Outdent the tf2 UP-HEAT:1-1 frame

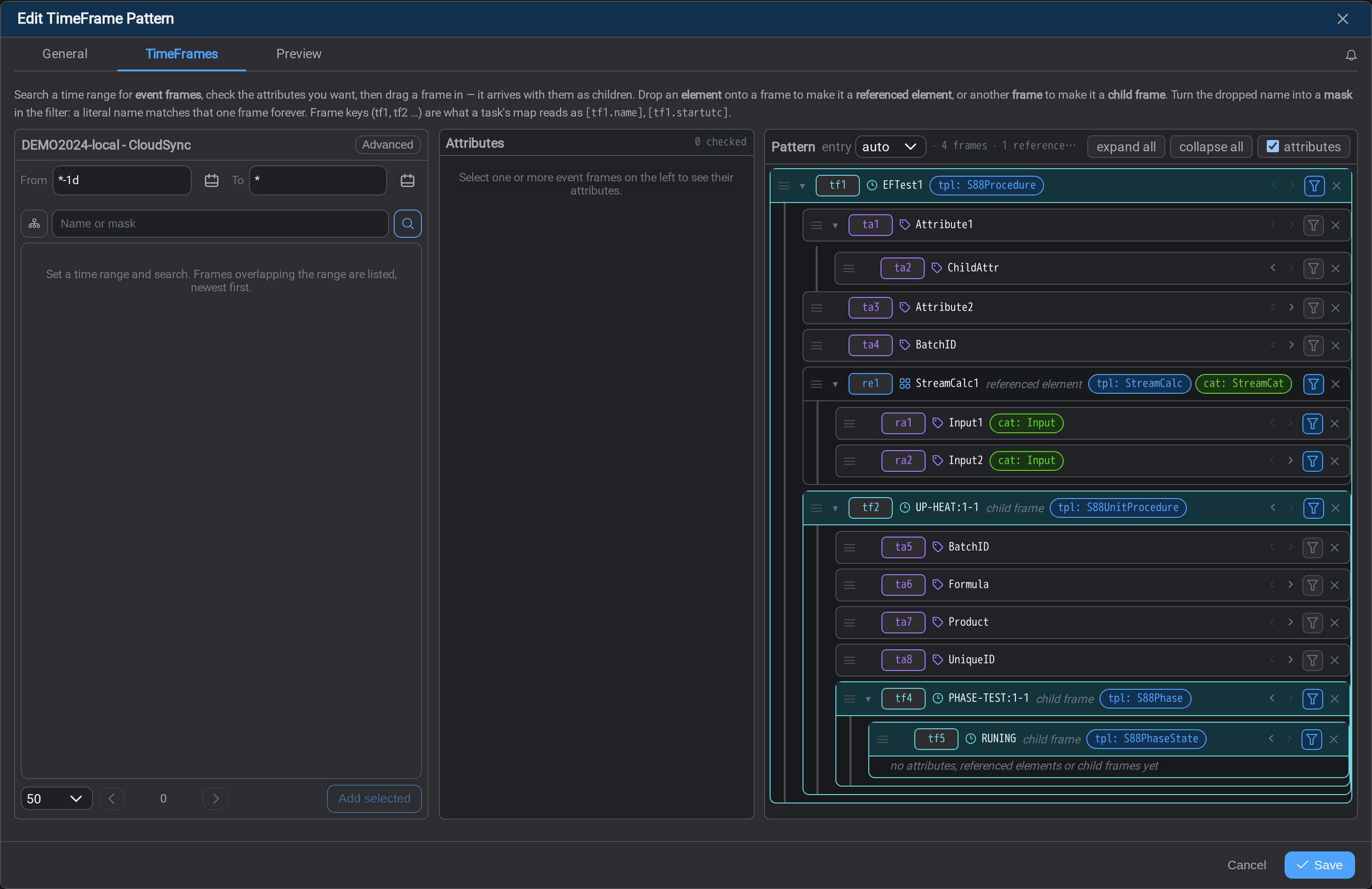point(1273,508)
